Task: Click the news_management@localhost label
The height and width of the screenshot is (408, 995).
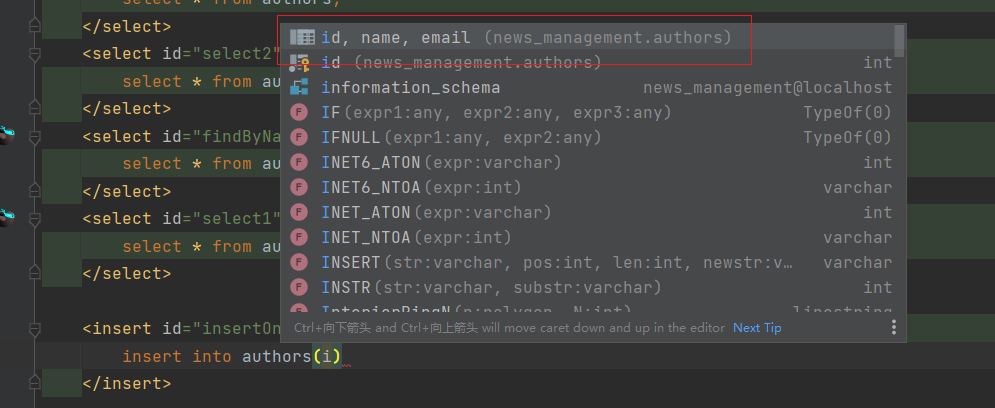Action: [x=767, y=88]
